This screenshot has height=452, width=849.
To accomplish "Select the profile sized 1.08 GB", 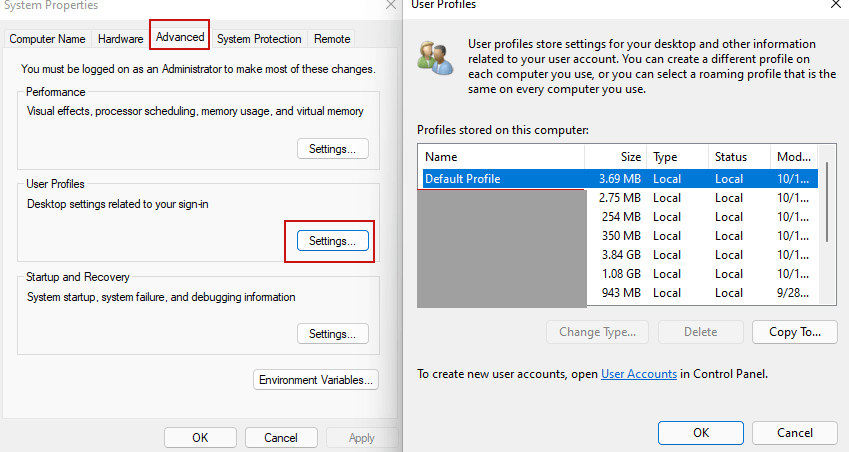I will coord(618,273).
